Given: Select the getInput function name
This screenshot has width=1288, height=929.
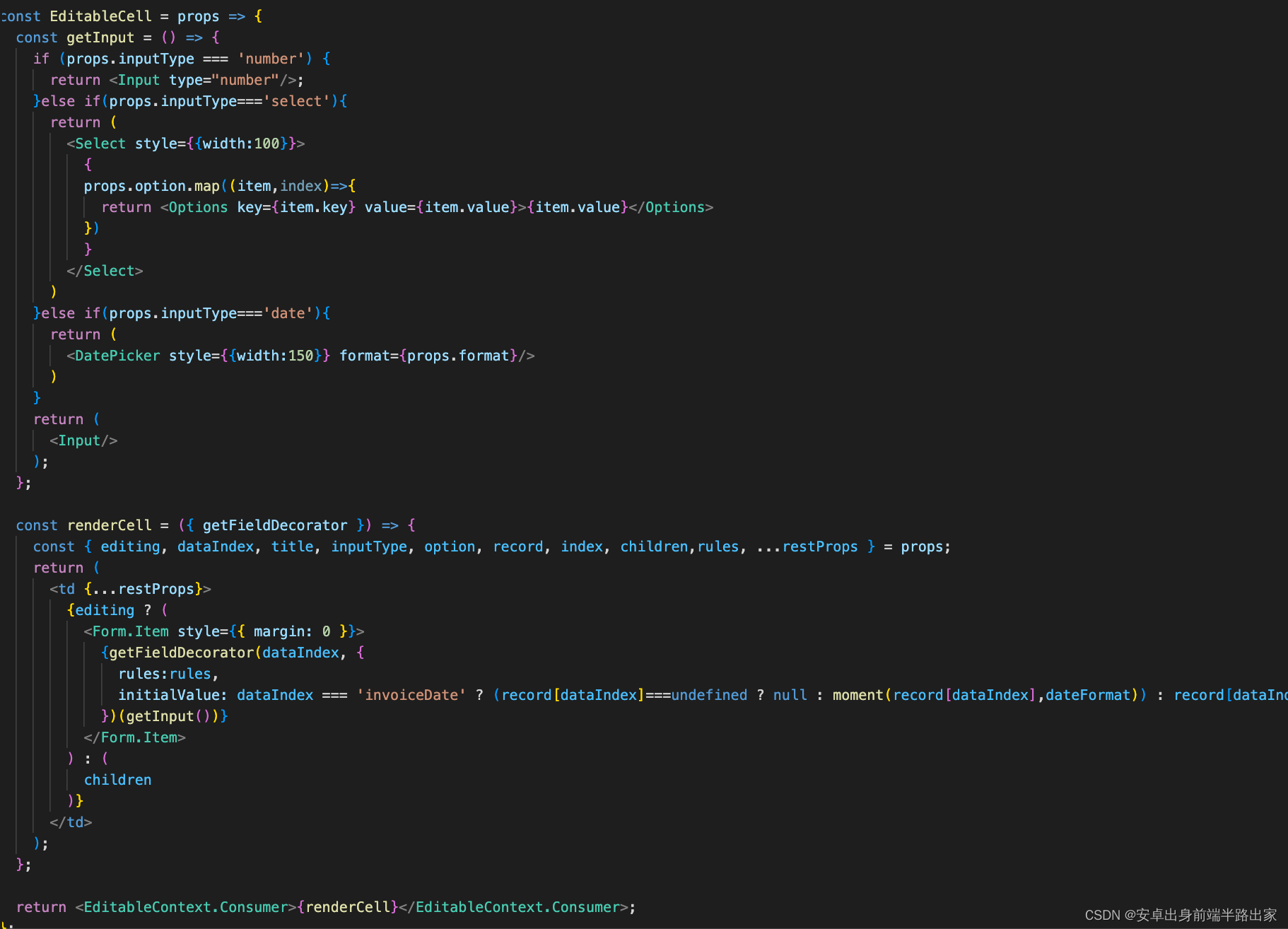Looking at the screenshot, I should [99, 37].
